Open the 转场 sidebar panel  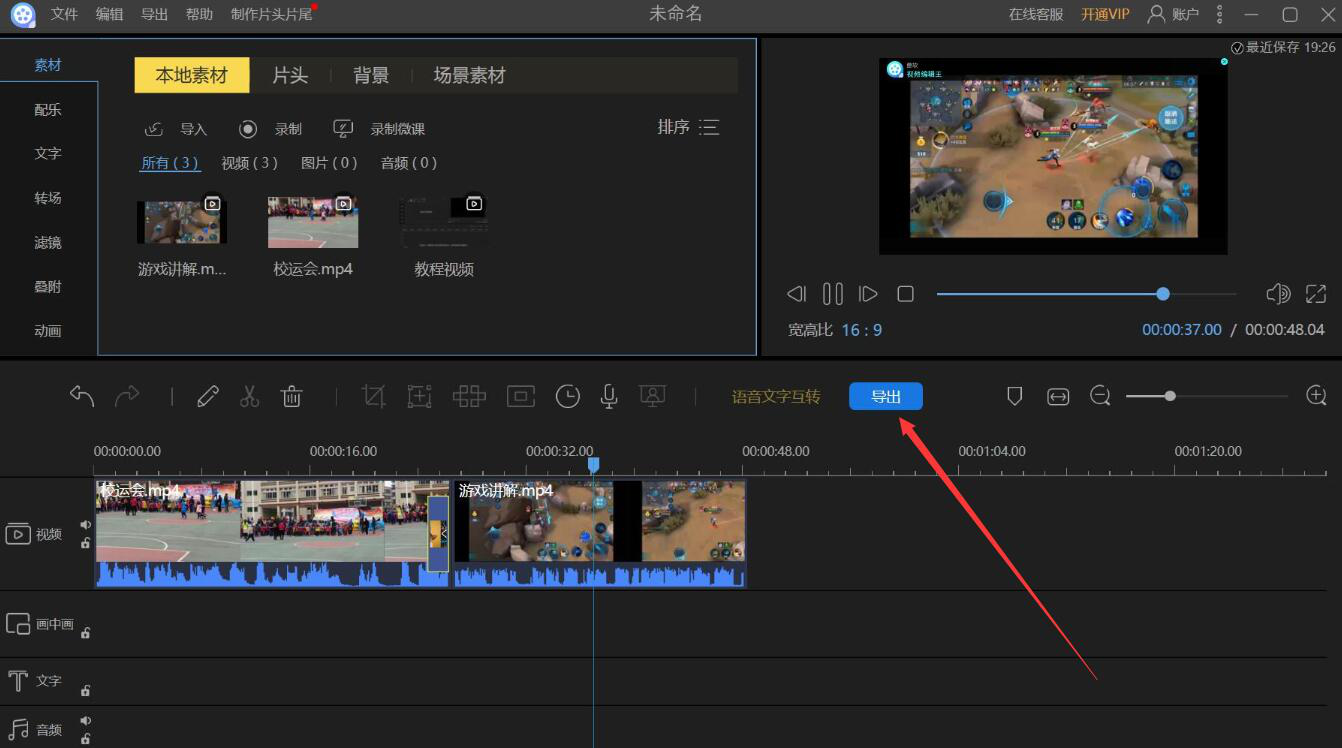click(x=48, y=198)
